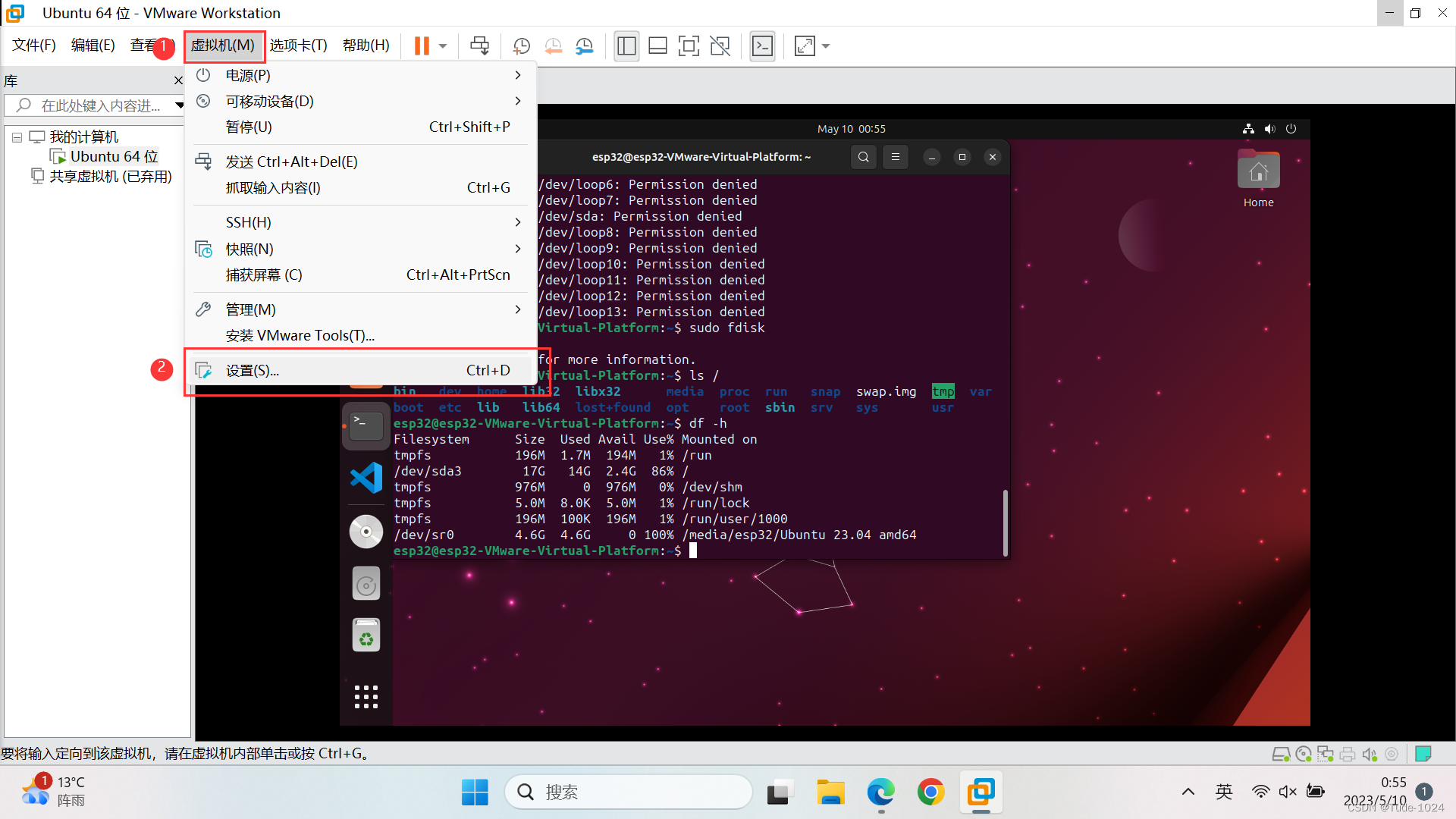Enter full screen mode icon

689,45
